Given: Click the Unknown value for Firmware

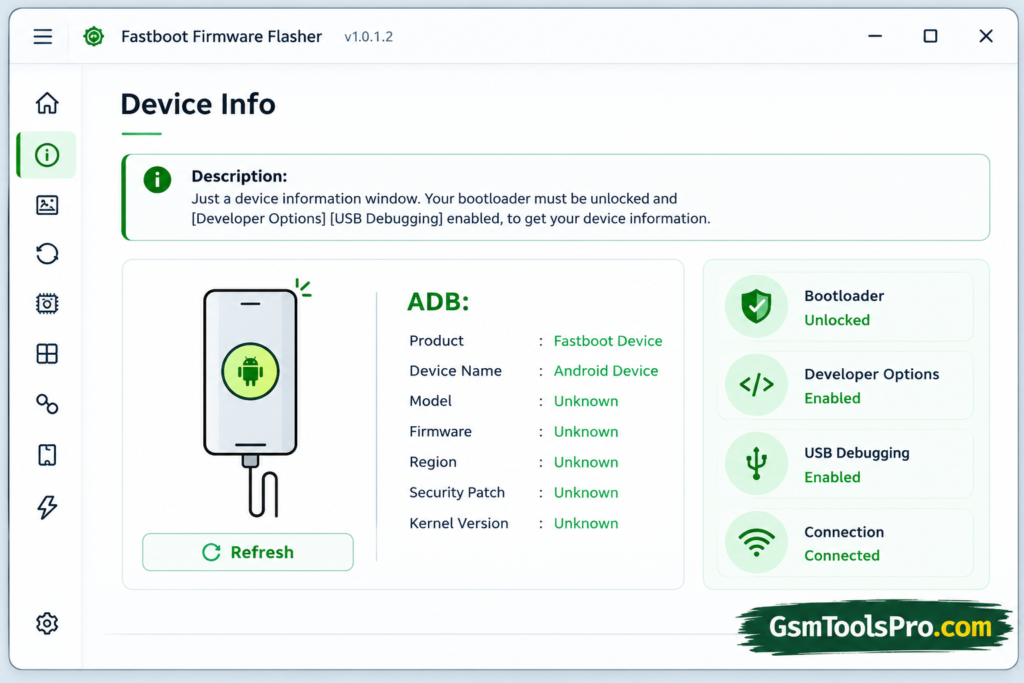Looking at the screenshot, I should (x=586, y=432).
